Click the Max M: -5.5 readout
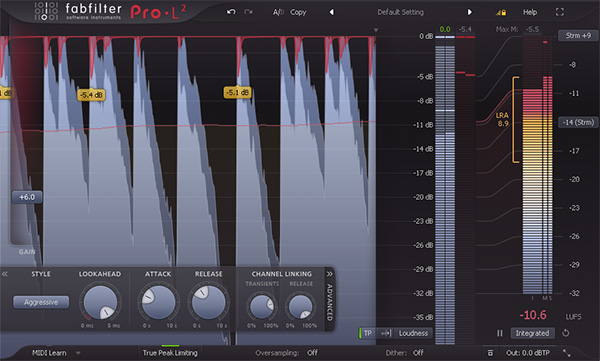Screen dimensions: 600x361 (x=517, y=29)
